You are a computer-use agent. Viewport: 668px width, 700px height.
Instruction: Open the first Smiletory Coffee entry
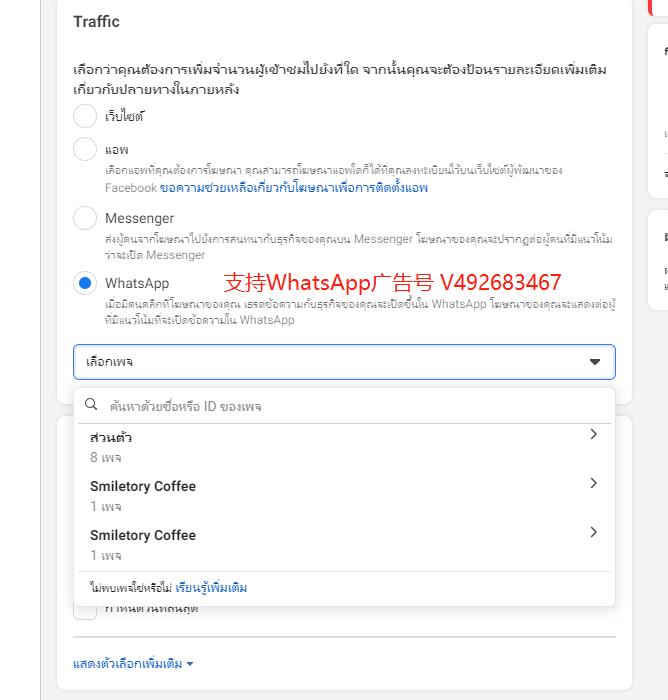click(x=344, y=496)
